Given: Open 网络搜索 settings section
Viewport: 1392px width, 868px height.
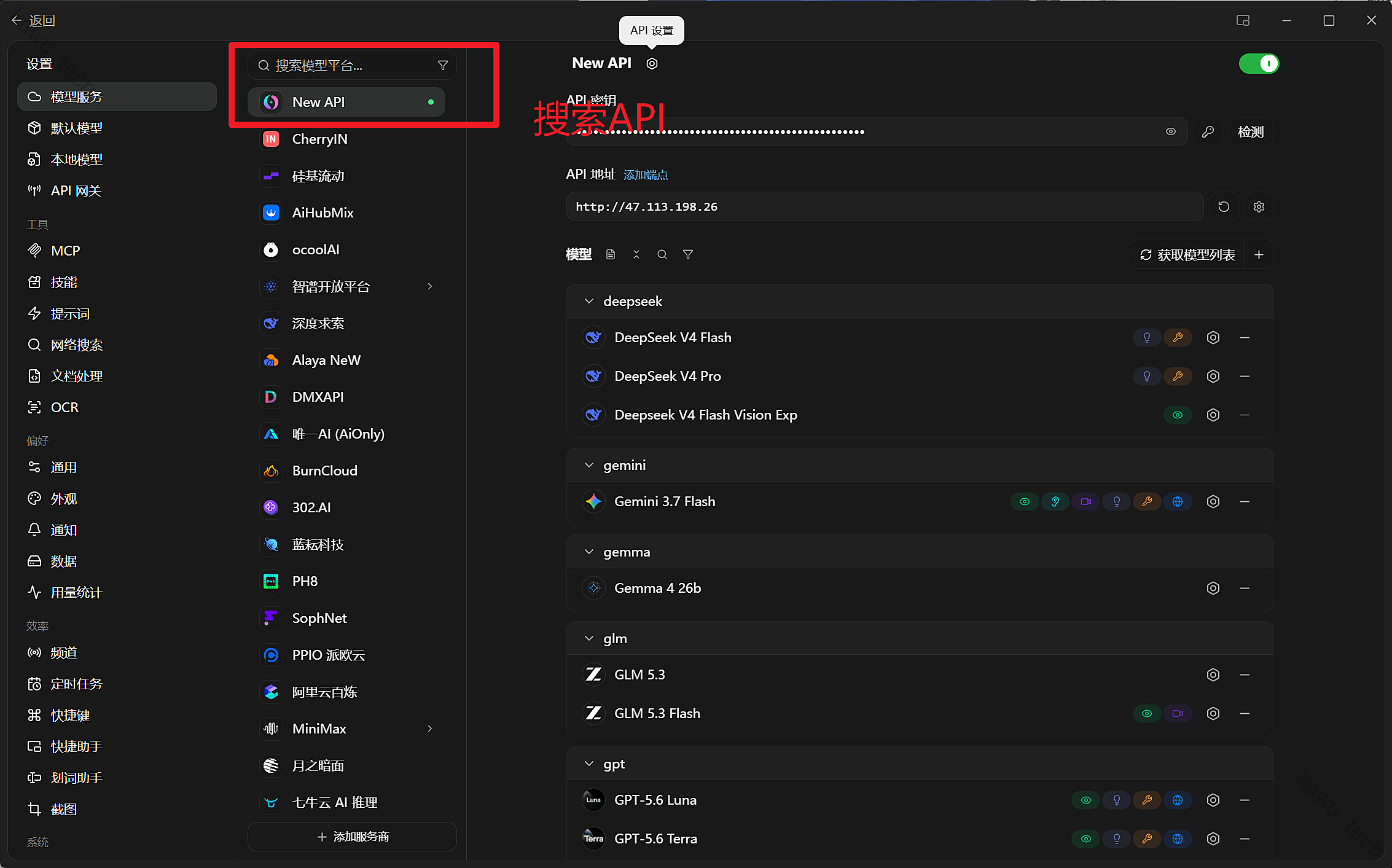Looking at the screenshot, I should [117, 345].
